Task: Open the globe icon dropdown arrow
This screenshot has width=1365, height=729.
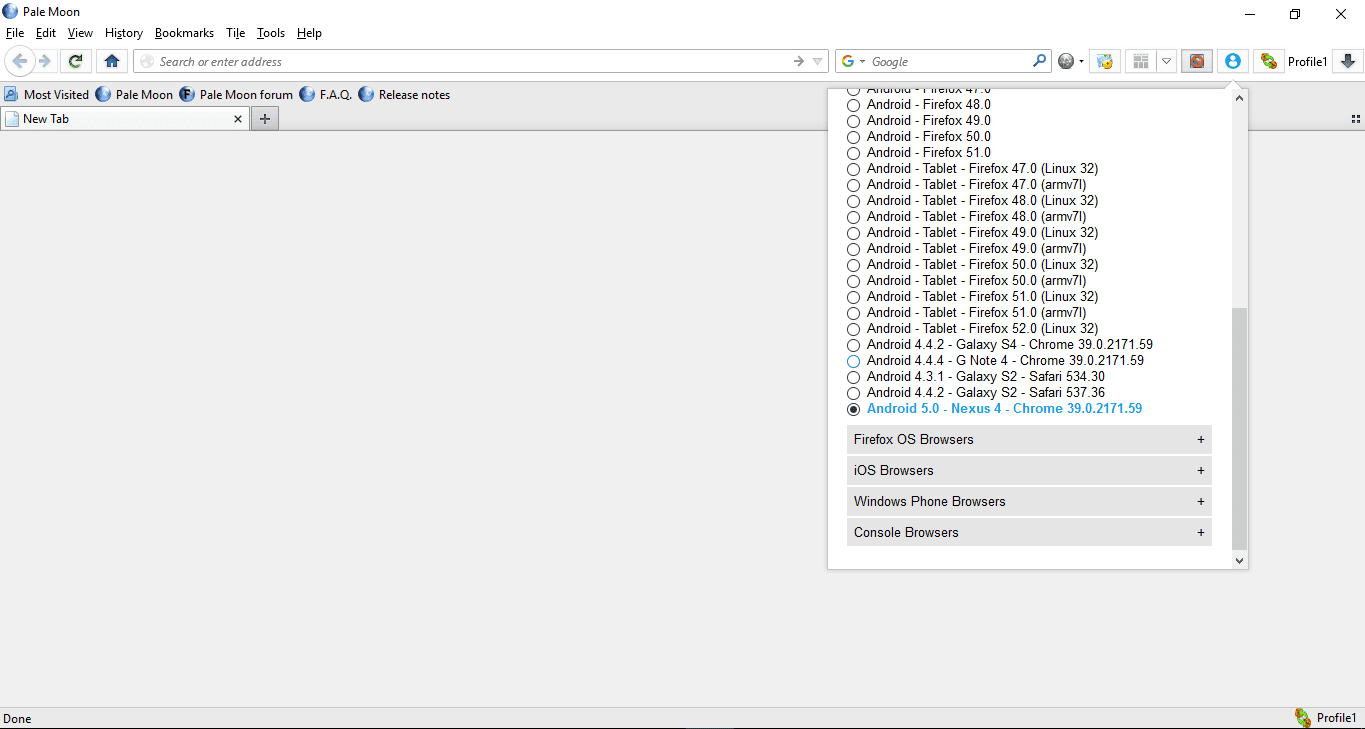Action: (1081, 62)
